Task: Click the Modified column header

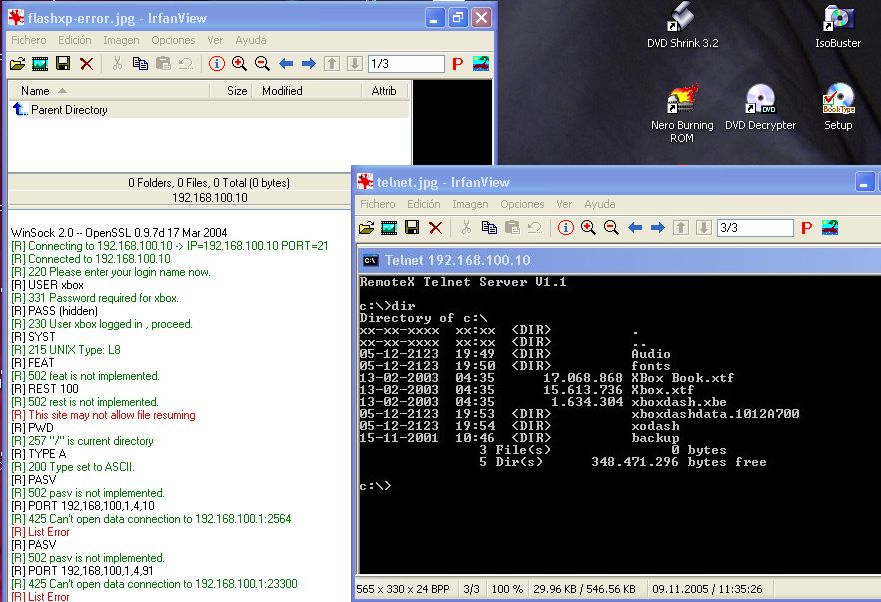Action: click(282, 91)
